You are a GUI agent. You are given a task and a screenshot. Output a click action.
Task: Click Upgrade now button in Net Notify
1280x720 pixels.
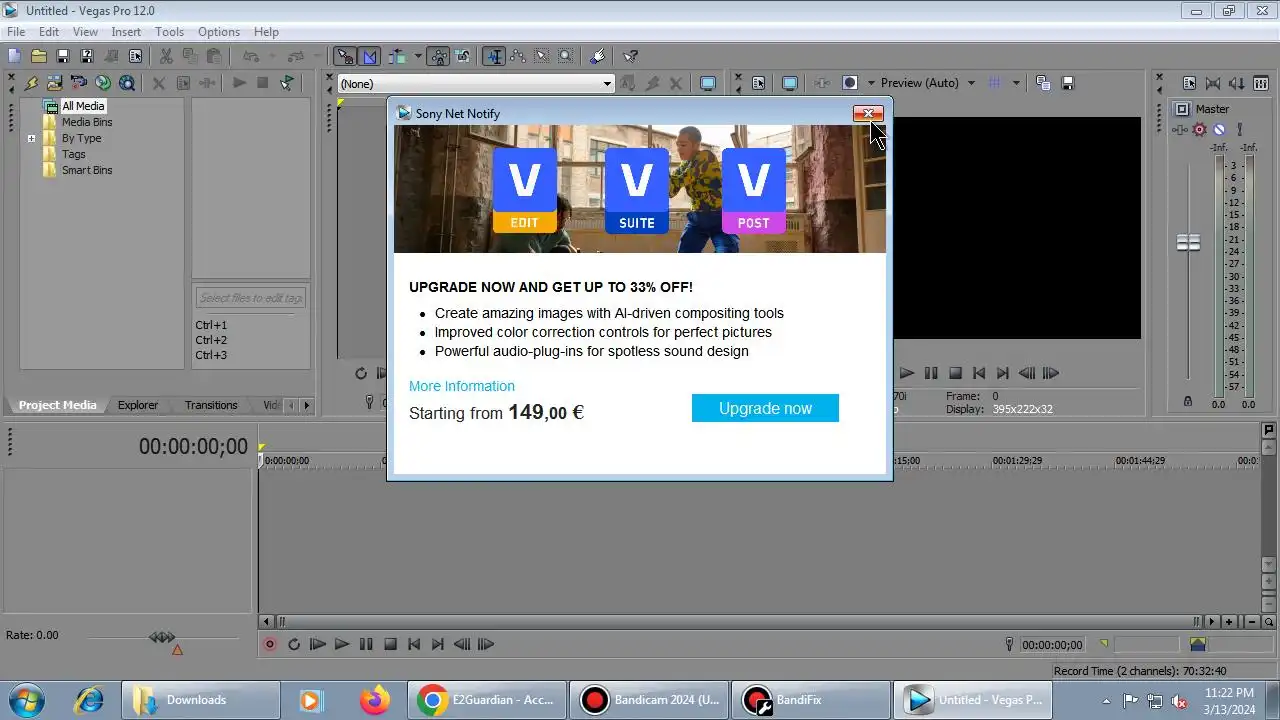(x=765, y=408)
